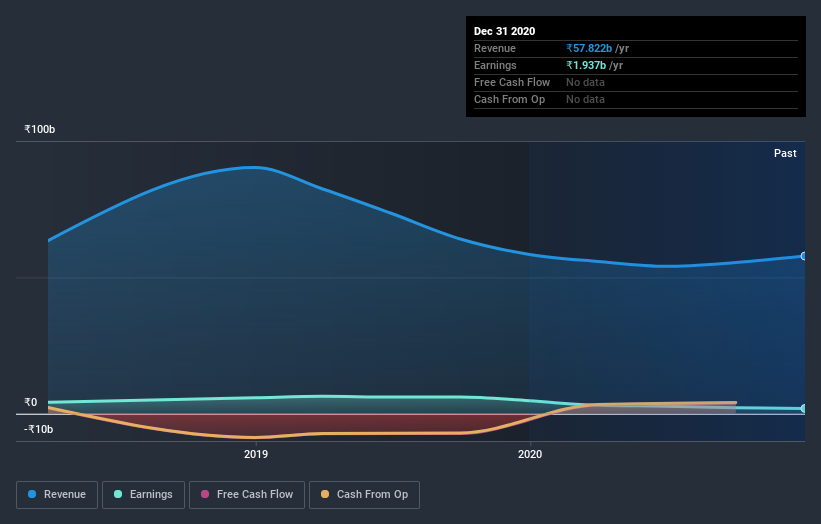Viewport: 821px width, 524px height.
Task: Click the Free Cash Flow row in tooltip
Action: [636, 83]
